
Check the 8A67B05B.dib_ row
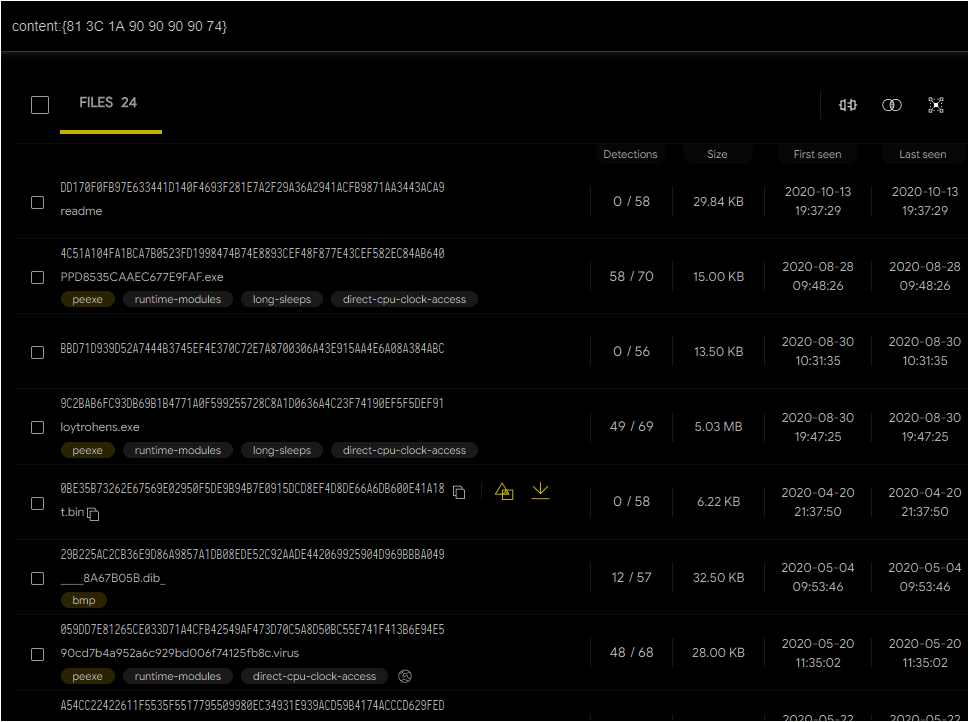click(38, 579)
